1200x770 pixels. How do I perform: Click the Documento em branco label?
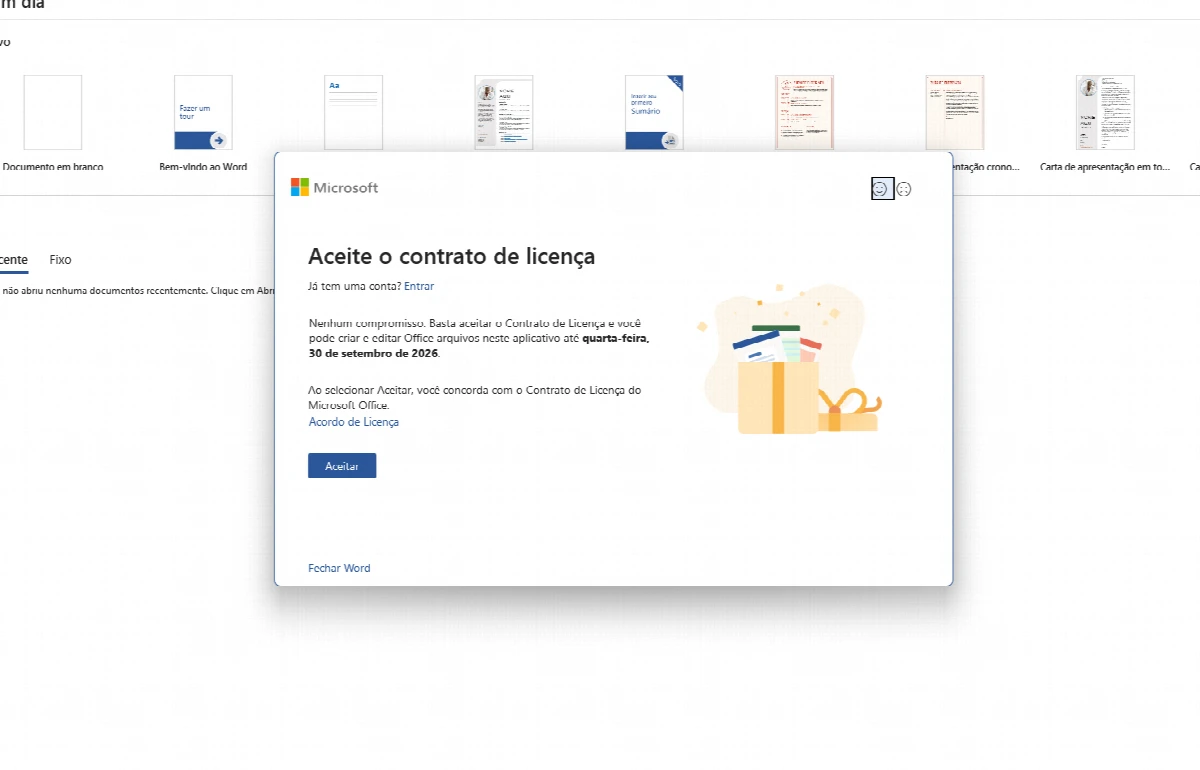tap(52, 167)
